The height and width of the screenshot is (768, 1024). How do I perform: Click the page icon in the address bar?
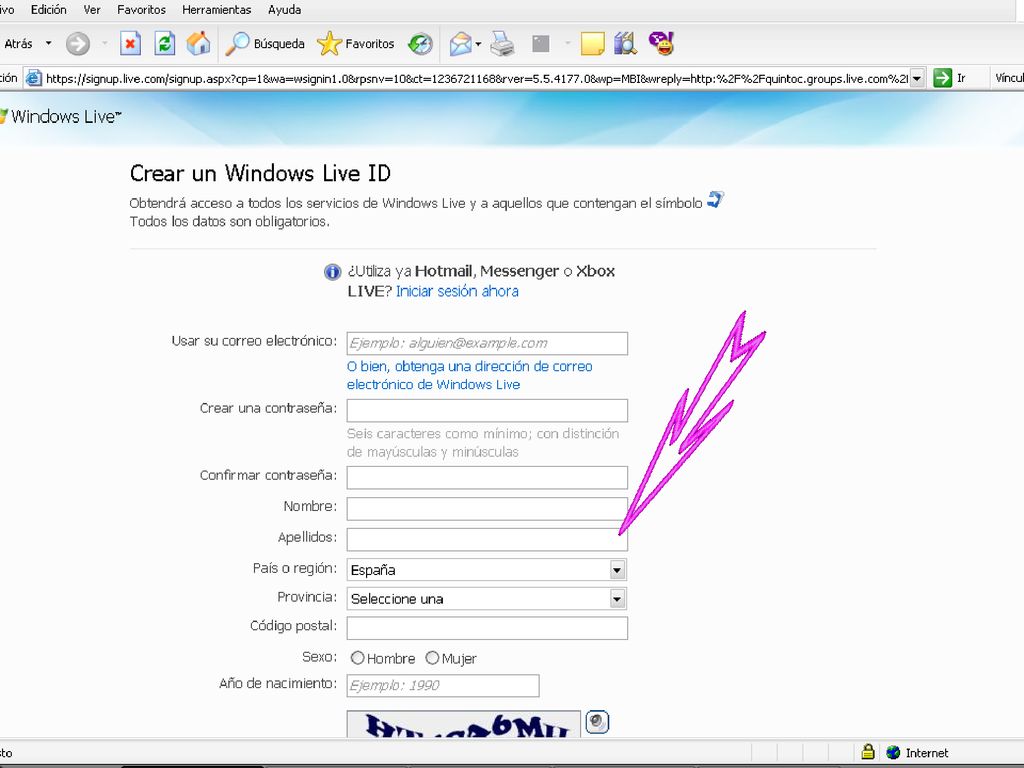[33, 78]
